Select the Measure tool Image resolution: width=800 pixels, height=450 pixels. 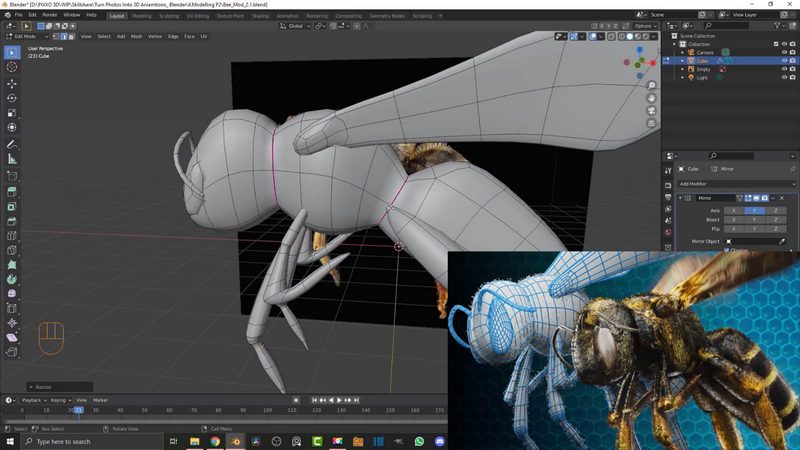point(12,160)
